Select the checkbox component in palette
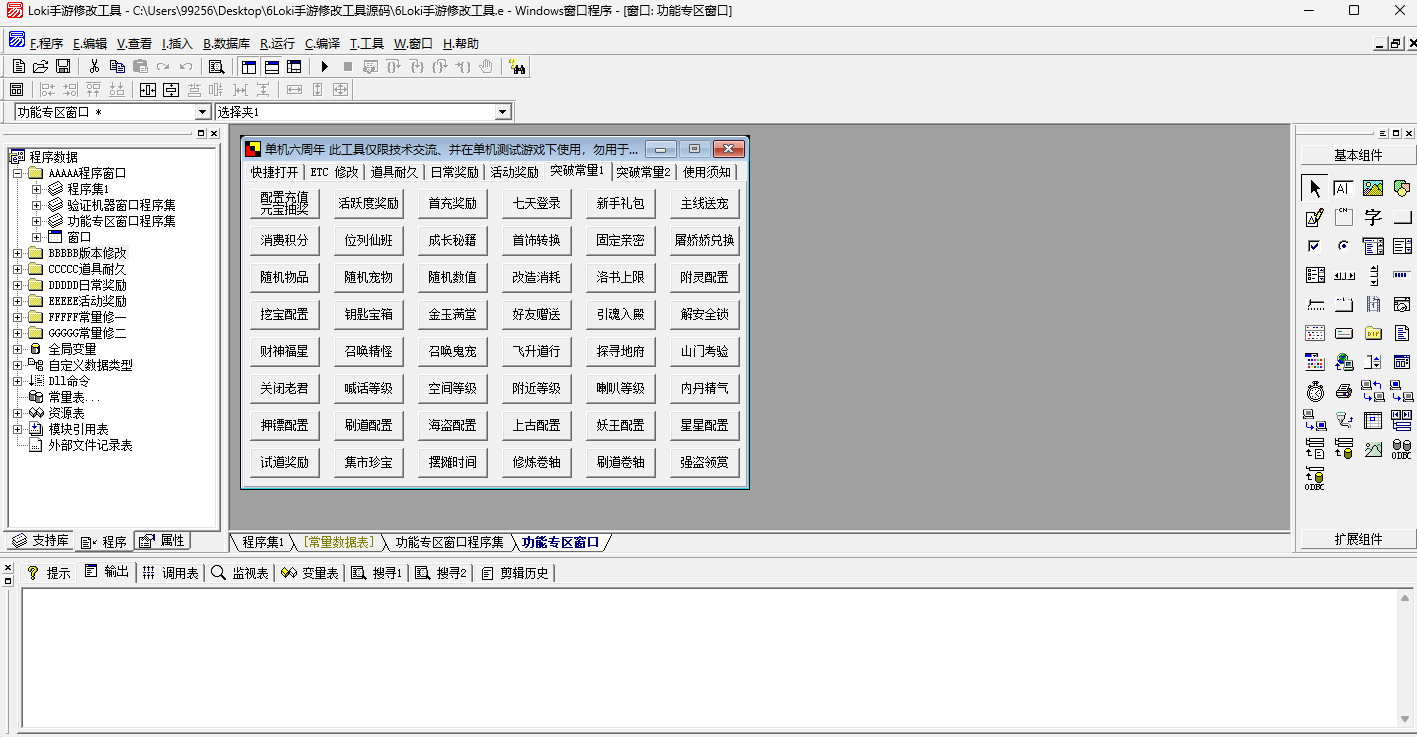 coord(1314,246)
